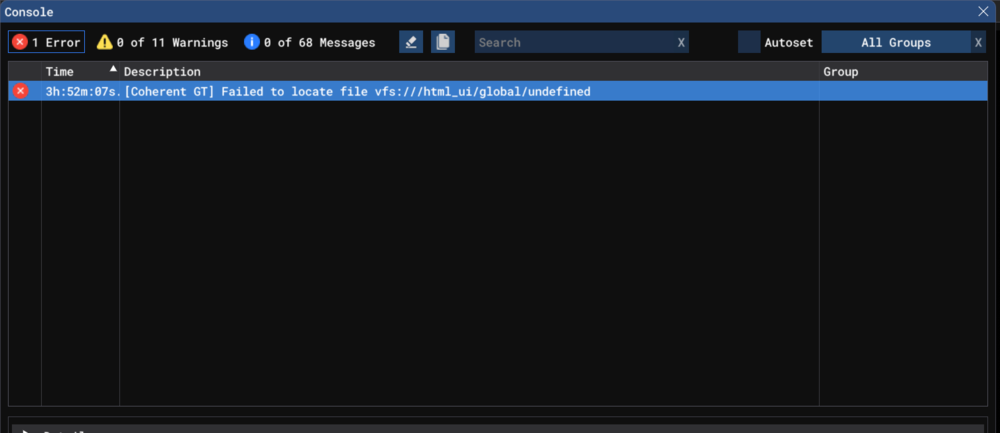
Task: Expand the Details section at the bottom
Action: pos(26,430)
